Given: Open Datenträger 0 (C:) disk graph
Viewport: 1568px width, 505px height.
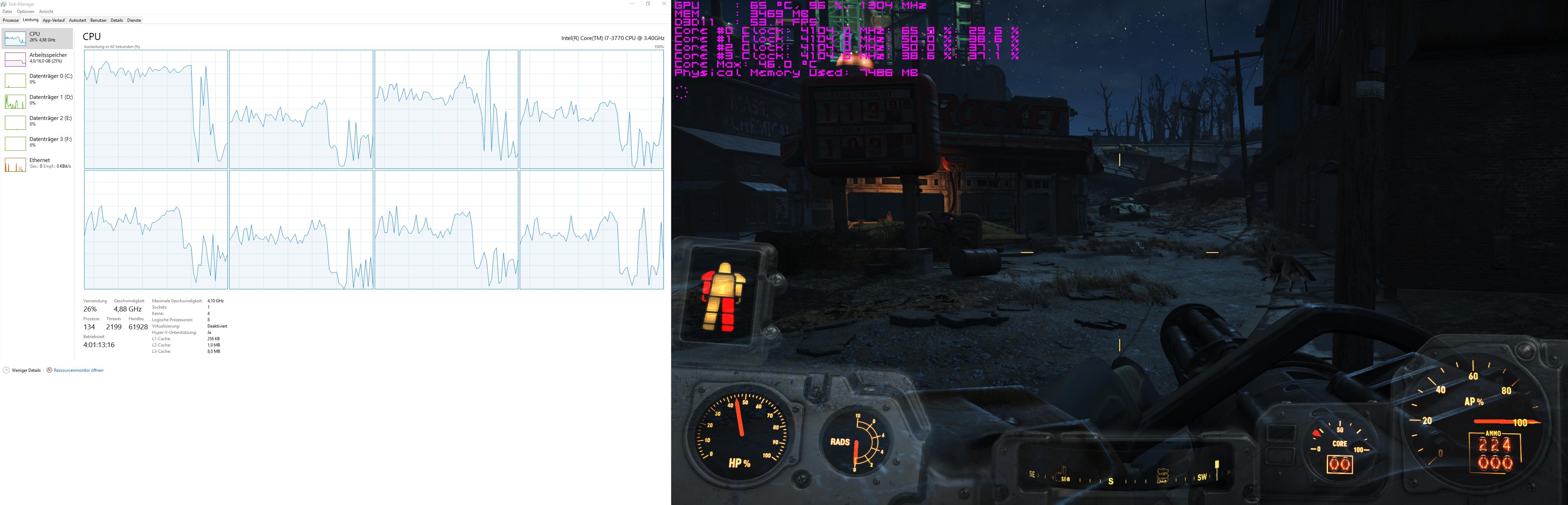Looking at the screenshot, I should point(15,80).
